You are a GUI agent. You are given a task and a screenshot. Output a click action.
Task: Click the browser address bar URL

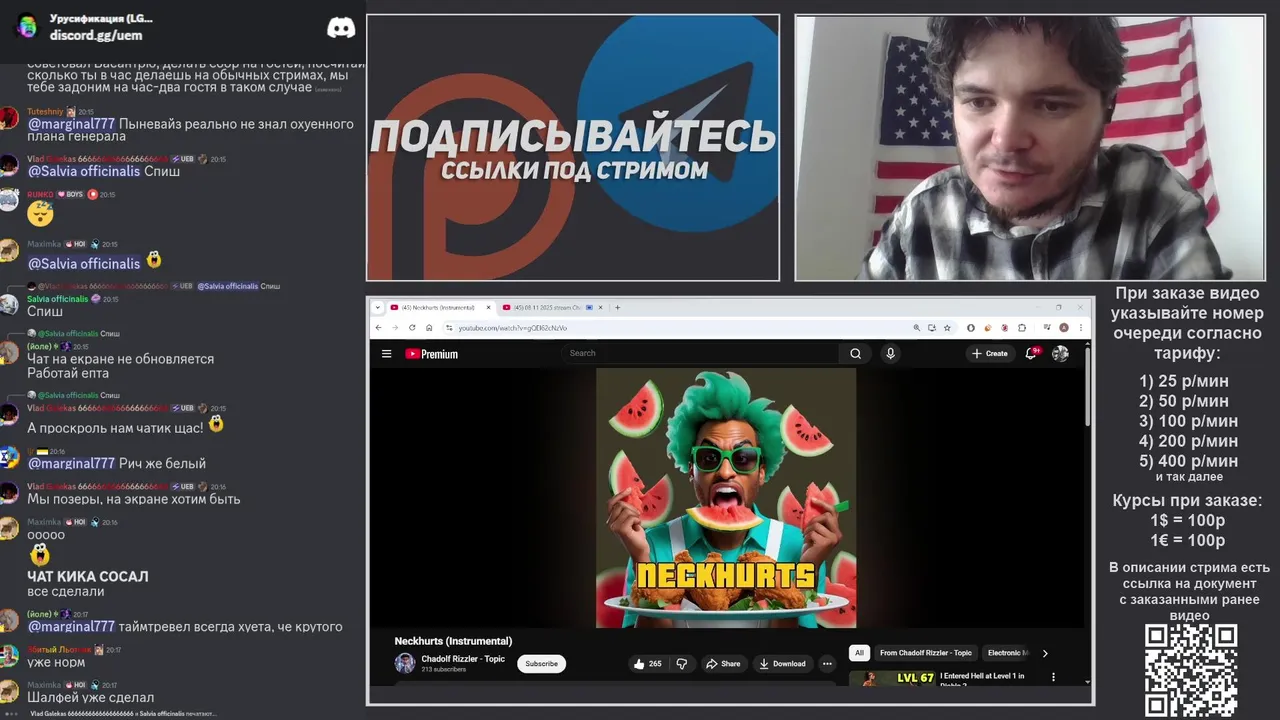(512, 328)
